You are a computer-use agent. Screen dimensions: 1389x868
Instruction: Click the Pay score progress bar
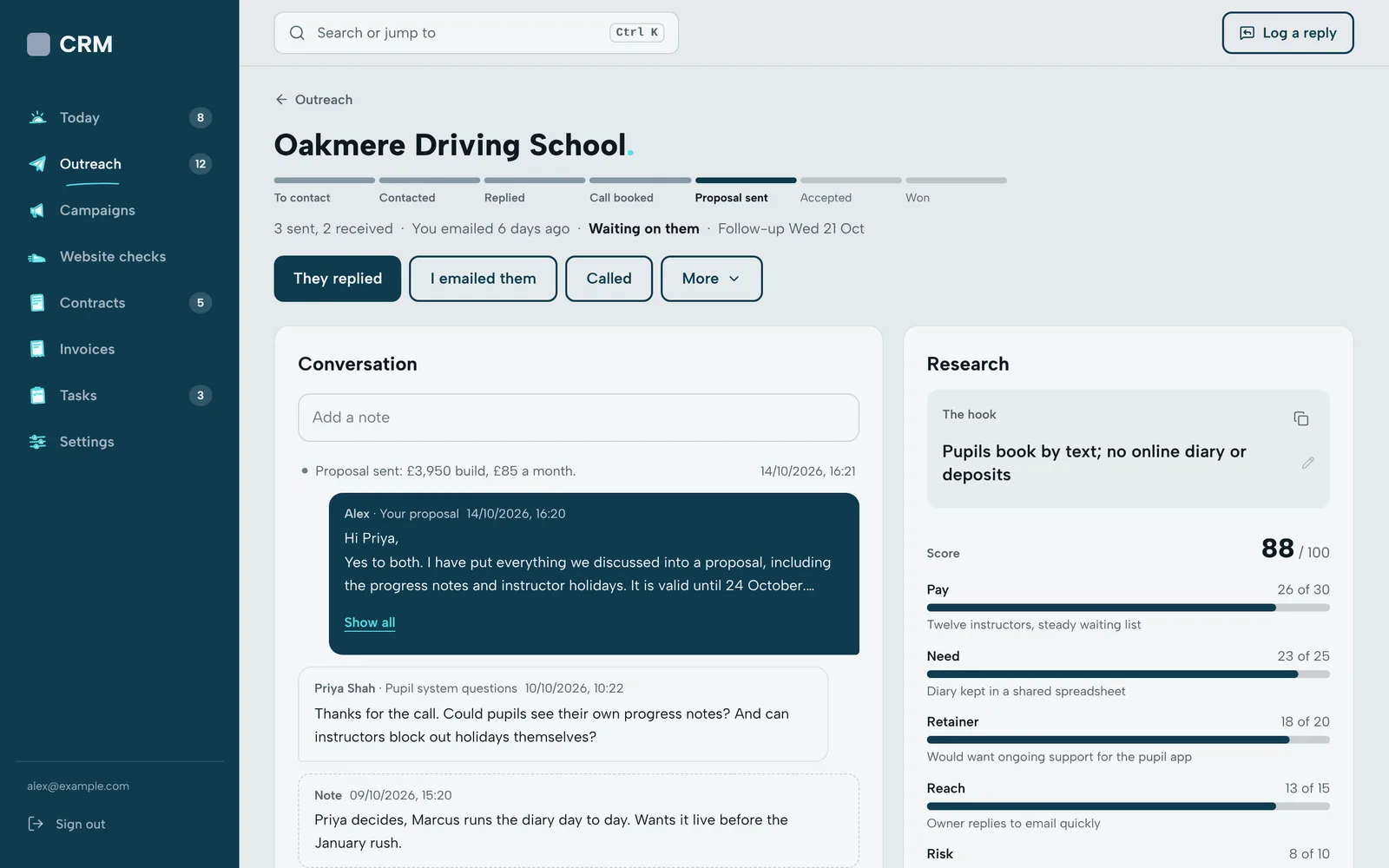coord(1128,608)
